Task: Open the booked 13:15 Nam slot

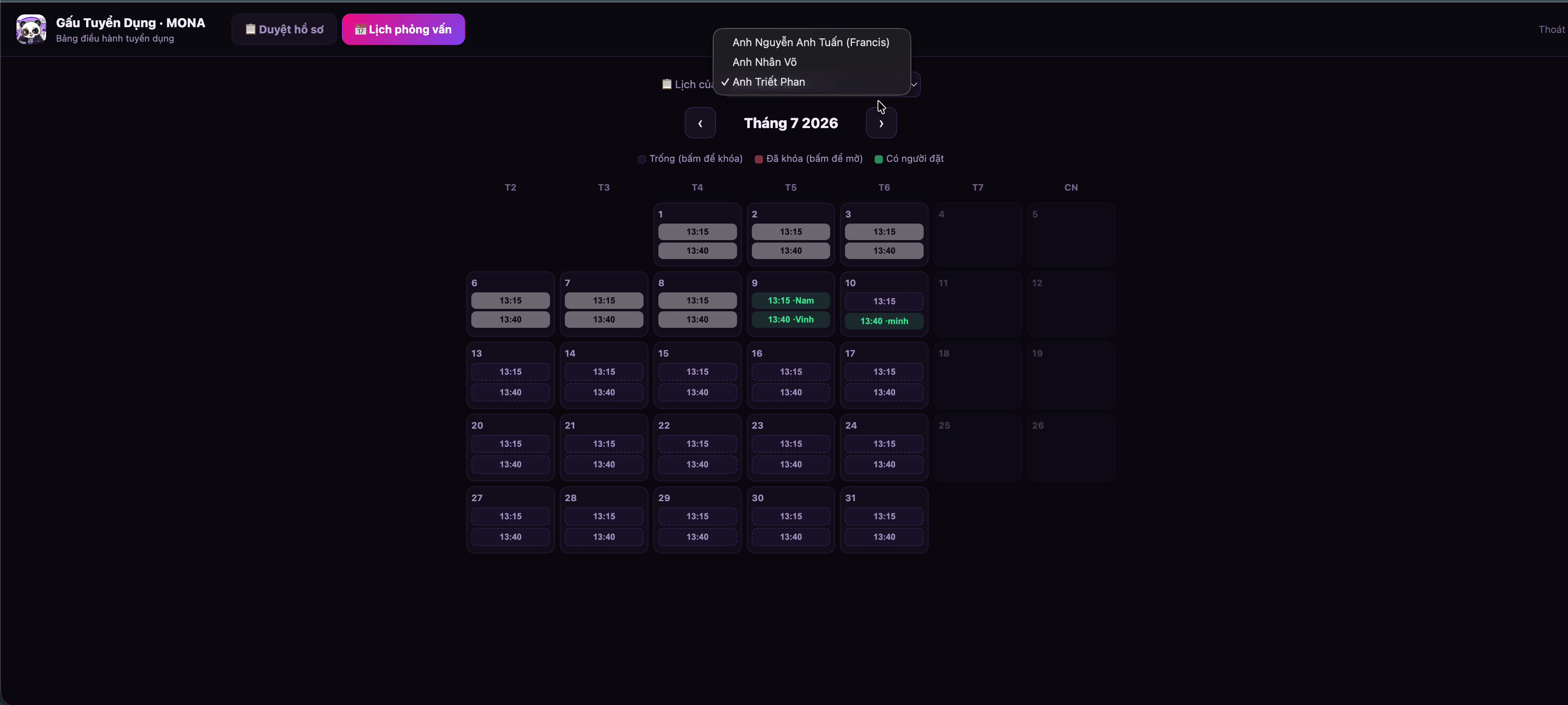Action: tap(791, 301)
